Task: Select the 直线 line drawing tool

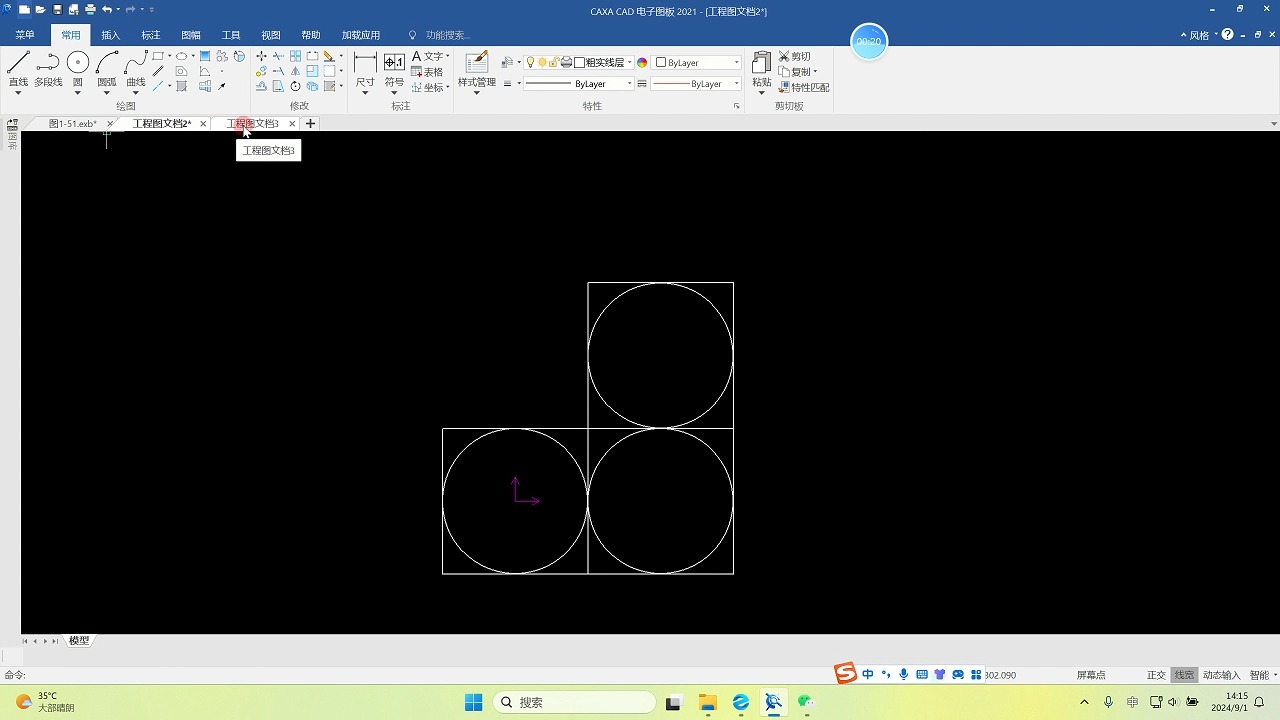Action: (x=18, y=70)
